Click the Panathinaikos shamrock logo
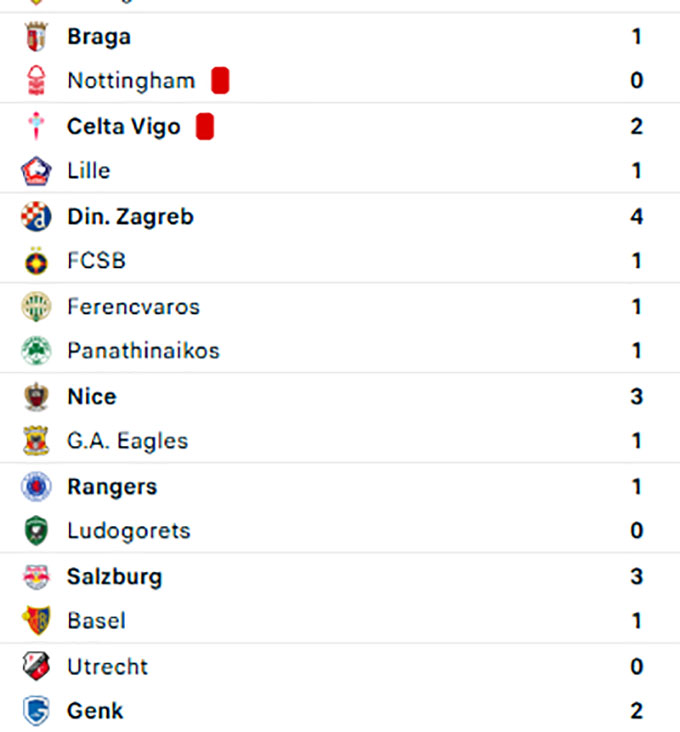Viewport: 680px width, 732px height. [x=36, y=351]
